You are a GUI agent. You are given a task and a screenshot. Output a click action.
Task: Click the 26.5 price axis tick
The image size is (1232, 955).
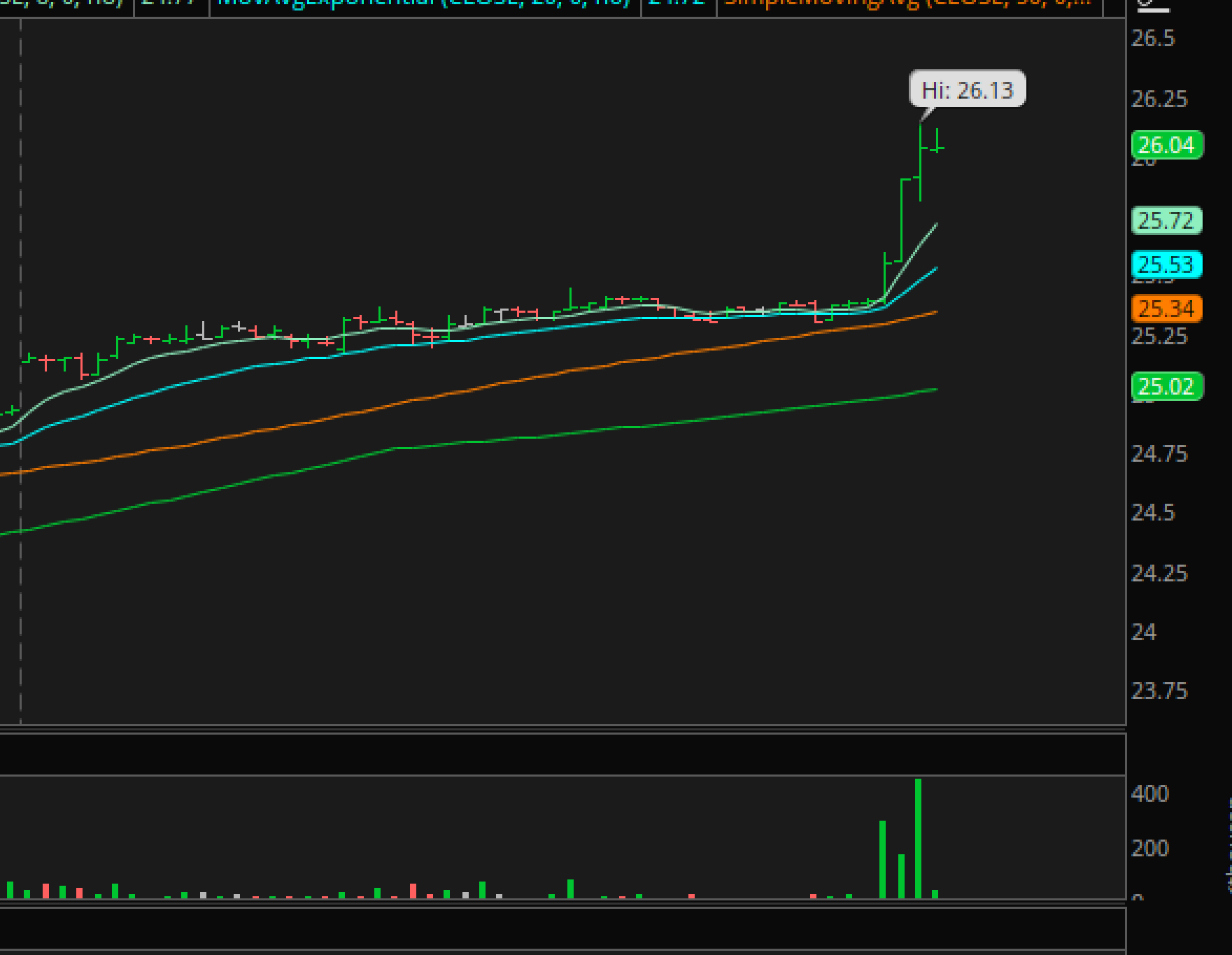(x=1153, y=38)
